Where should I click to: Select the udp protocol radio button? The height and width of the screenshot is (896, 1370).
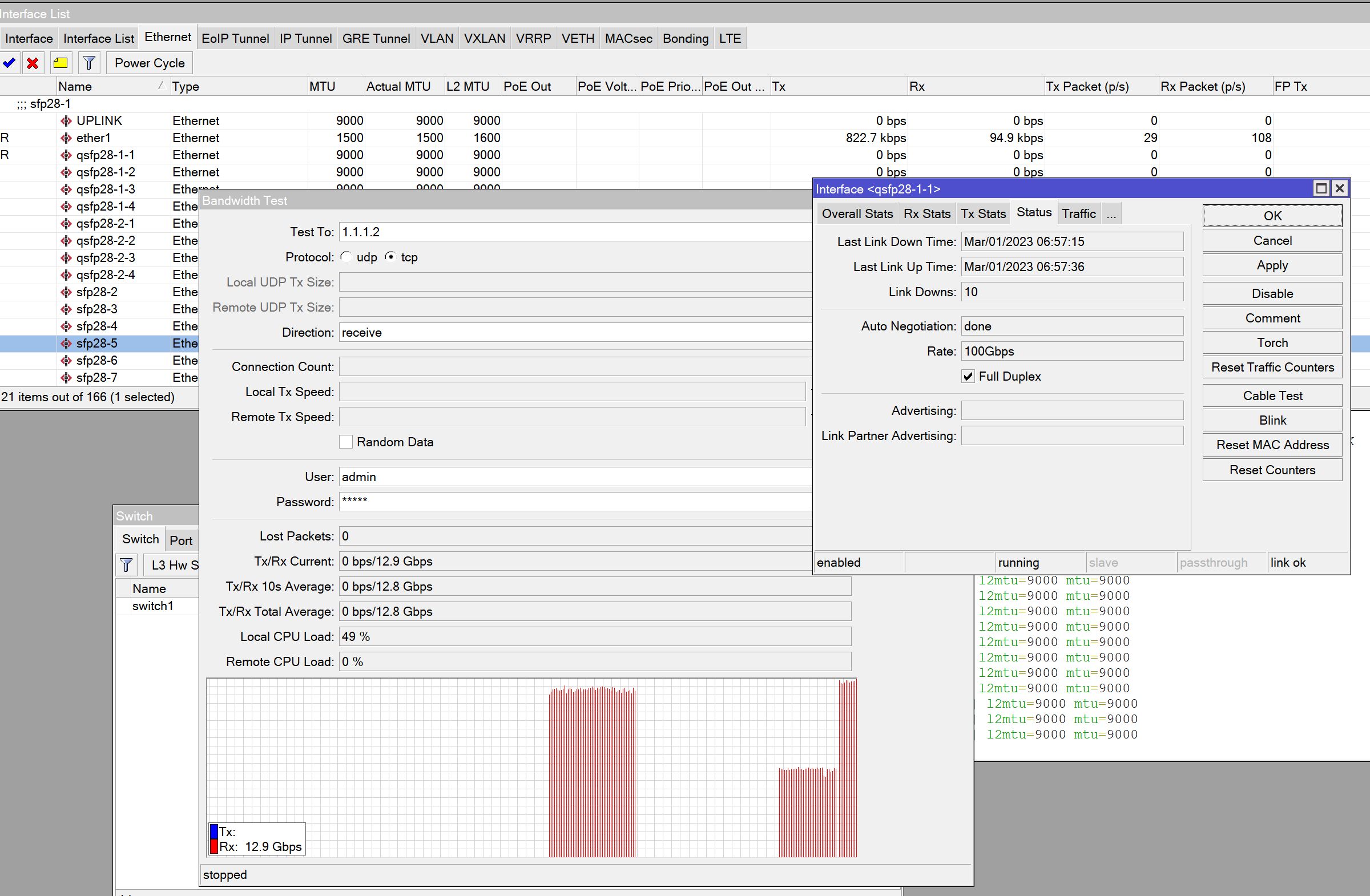(346, 257)
